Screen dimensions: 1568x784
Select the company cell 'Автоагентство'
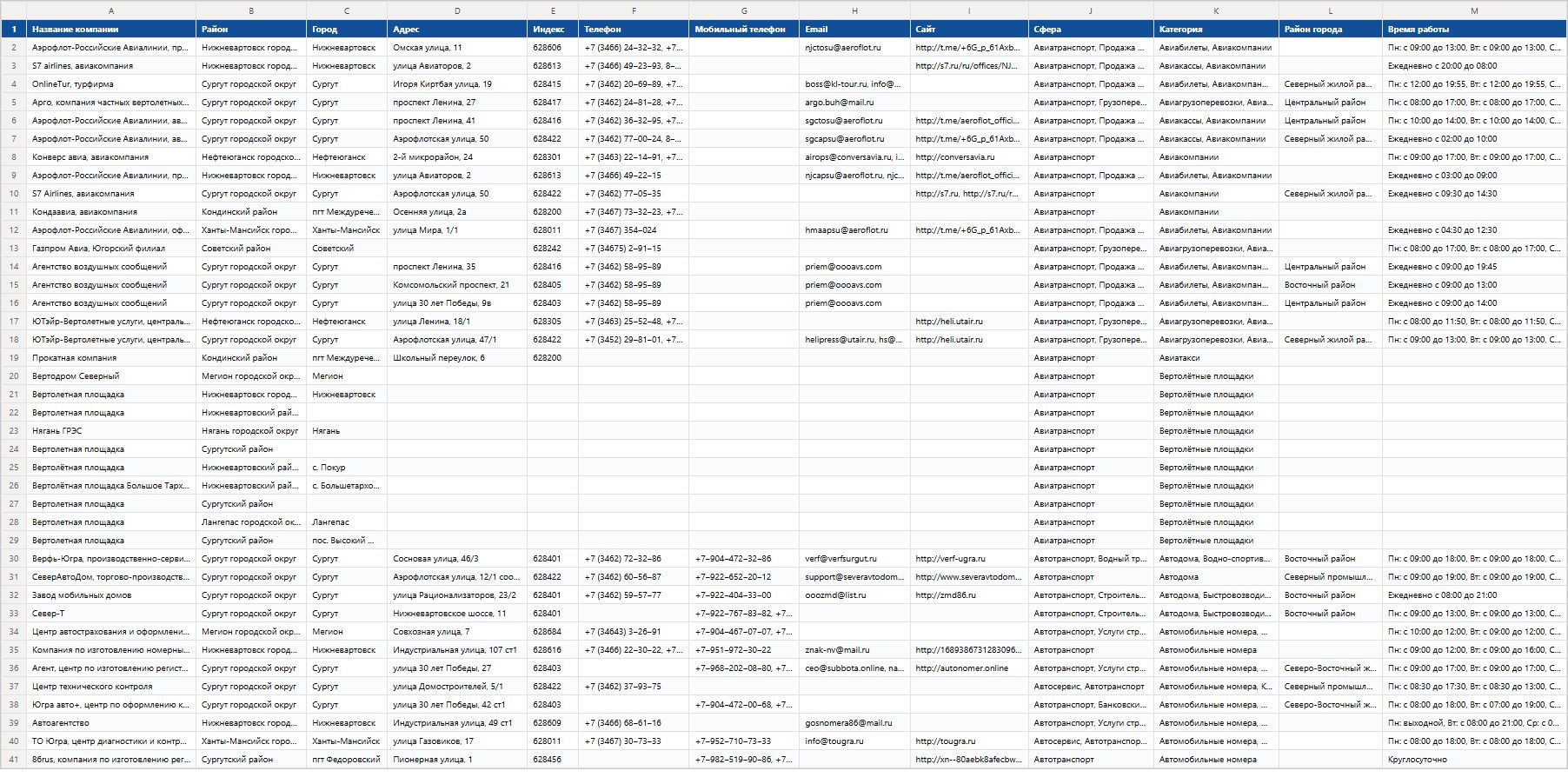(111, 722)
